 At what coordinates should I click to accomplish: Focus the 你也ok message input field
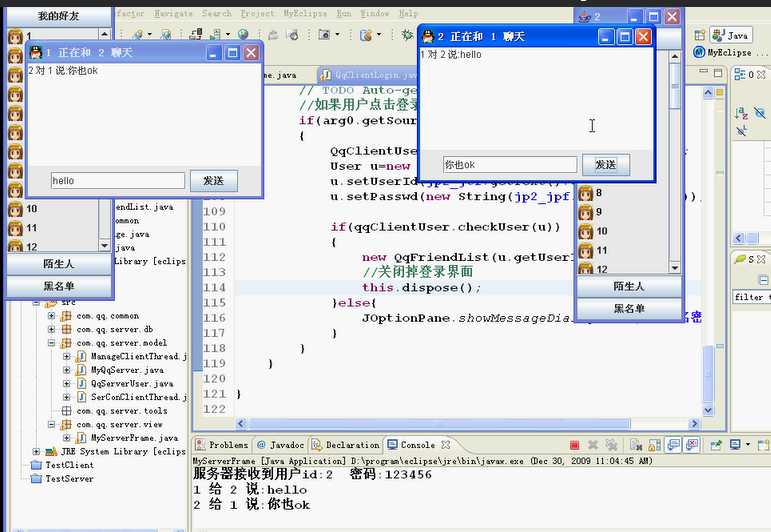pos(510,165)
